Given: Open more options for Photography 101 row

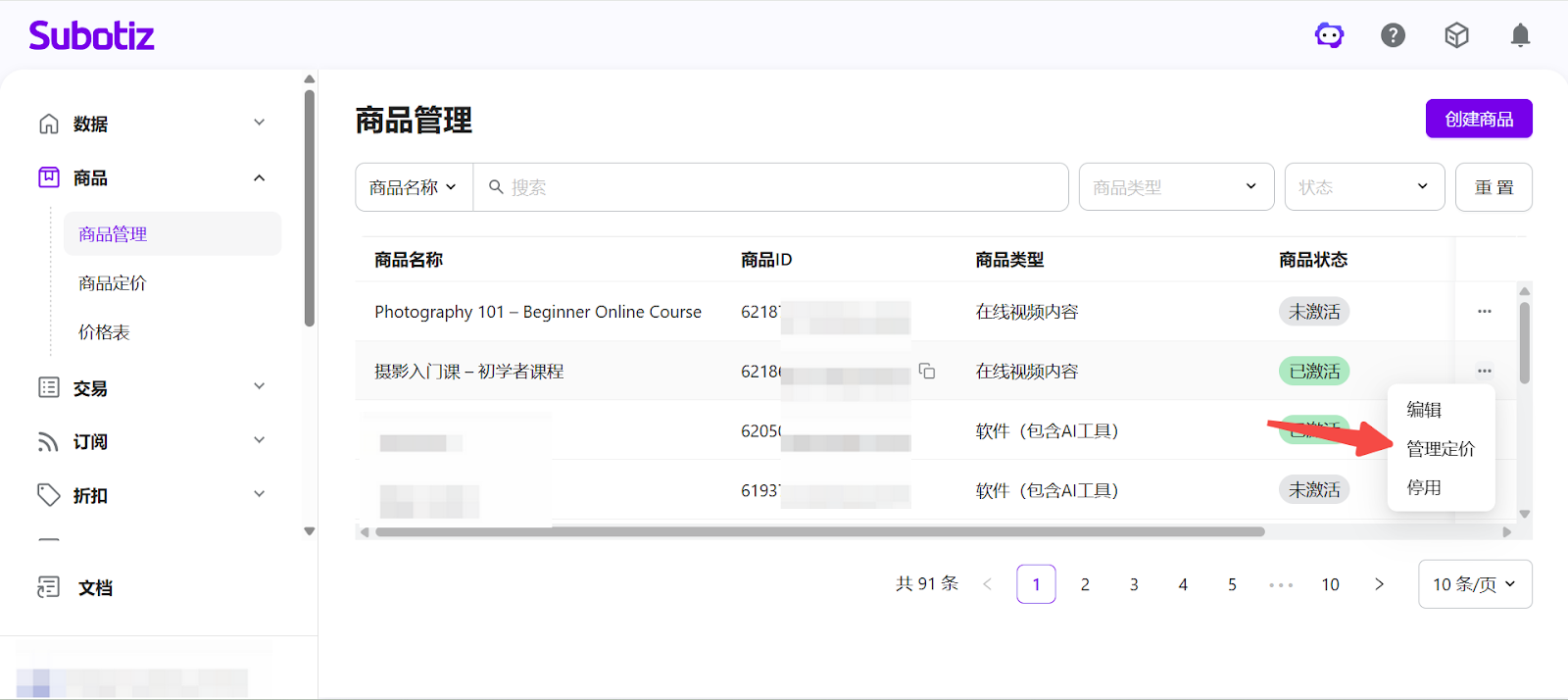Looking at the screenshot, I should point(1484,312).
